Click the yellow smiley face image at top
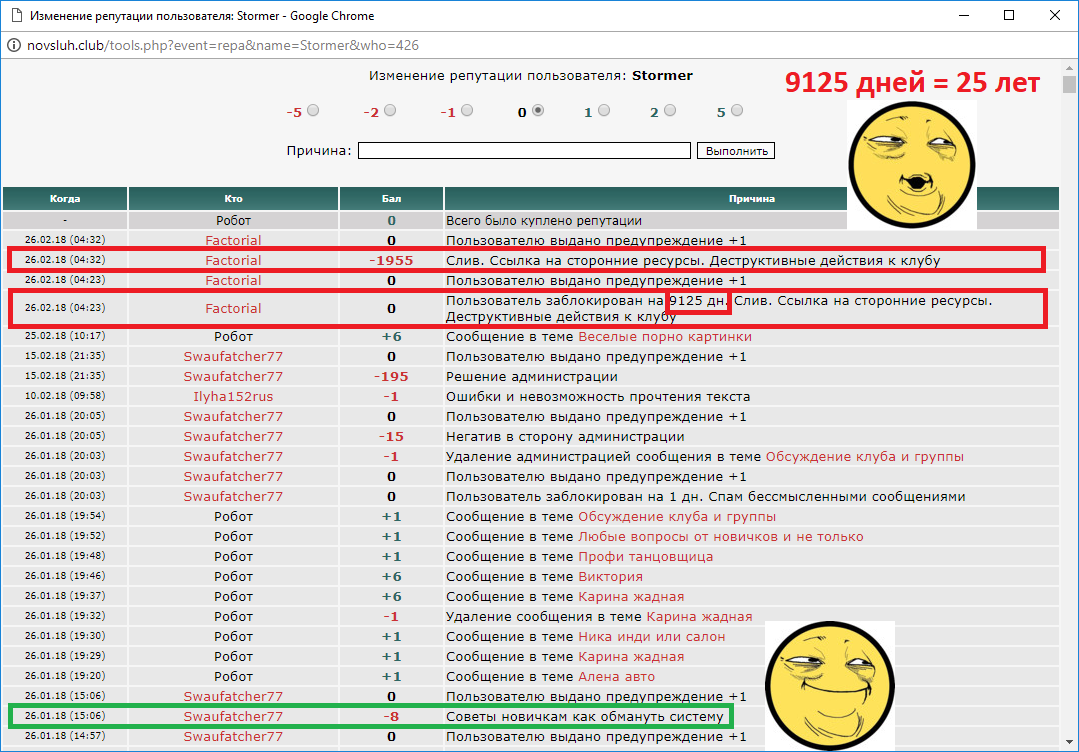This screenshot has height=752, width=1079. [x=910, y=164]
